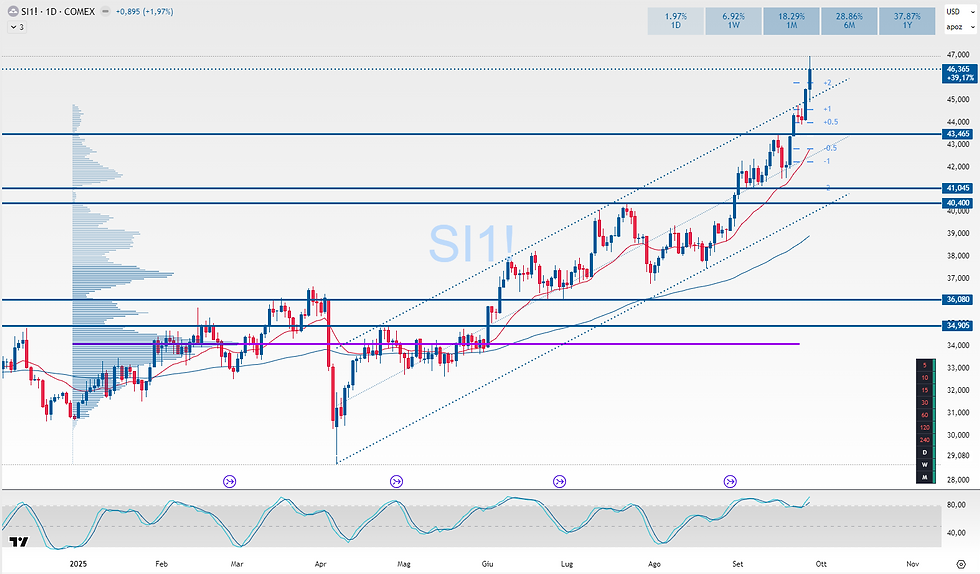Click the 34,905 horizontal level price label
The width and height of the screenshot is (980, 574).
(958, 325)
